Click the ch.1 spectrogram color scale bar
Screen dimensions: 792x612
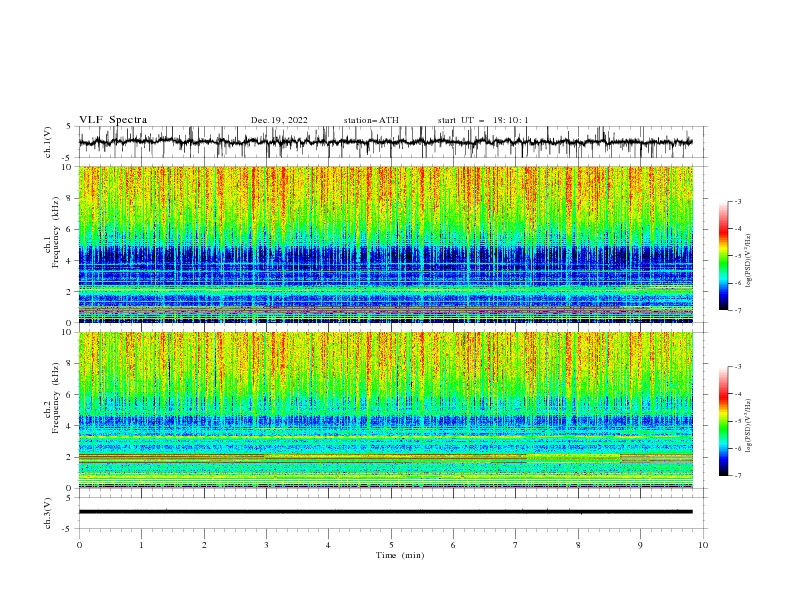pyautogui.click(x=723, y=256)
